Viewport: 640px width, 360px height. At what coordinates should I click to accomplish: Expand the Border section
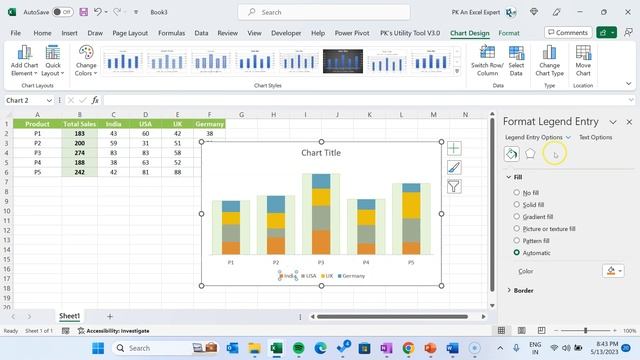(x=509, y=290)
